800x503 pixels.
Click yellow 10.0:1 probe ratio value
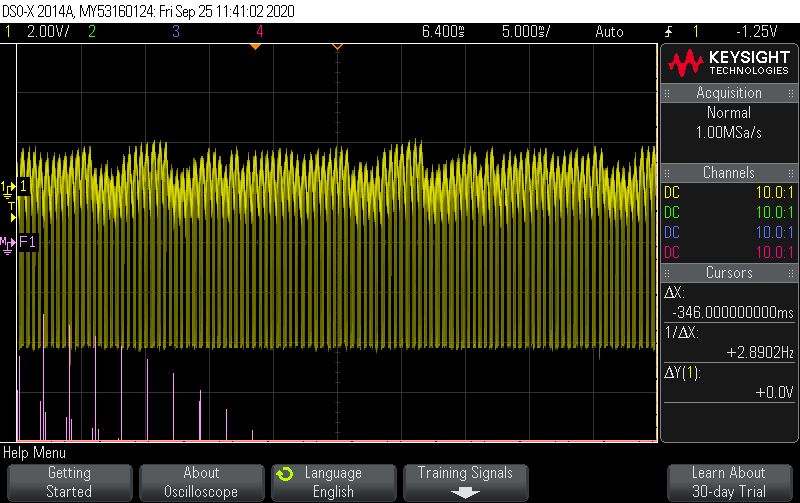(x=774, y=193)
